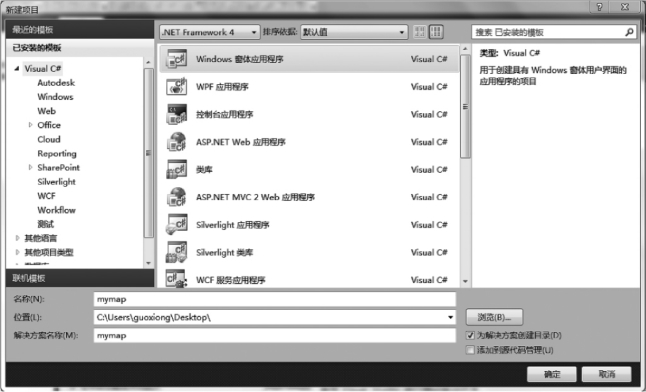This screenshot has height=392, width=646.
Task: Expand the SharePoint tree node
Action: click(x=30, y=167)
